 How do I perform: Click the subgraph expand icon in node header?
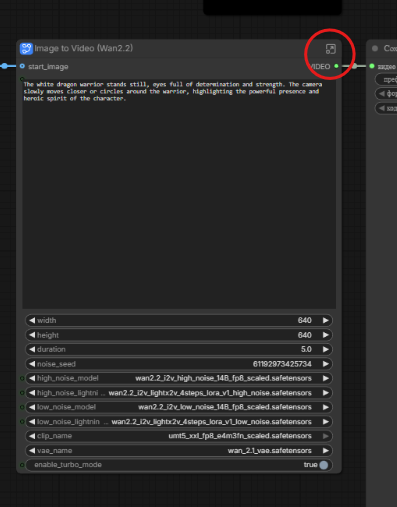[330, 49]
